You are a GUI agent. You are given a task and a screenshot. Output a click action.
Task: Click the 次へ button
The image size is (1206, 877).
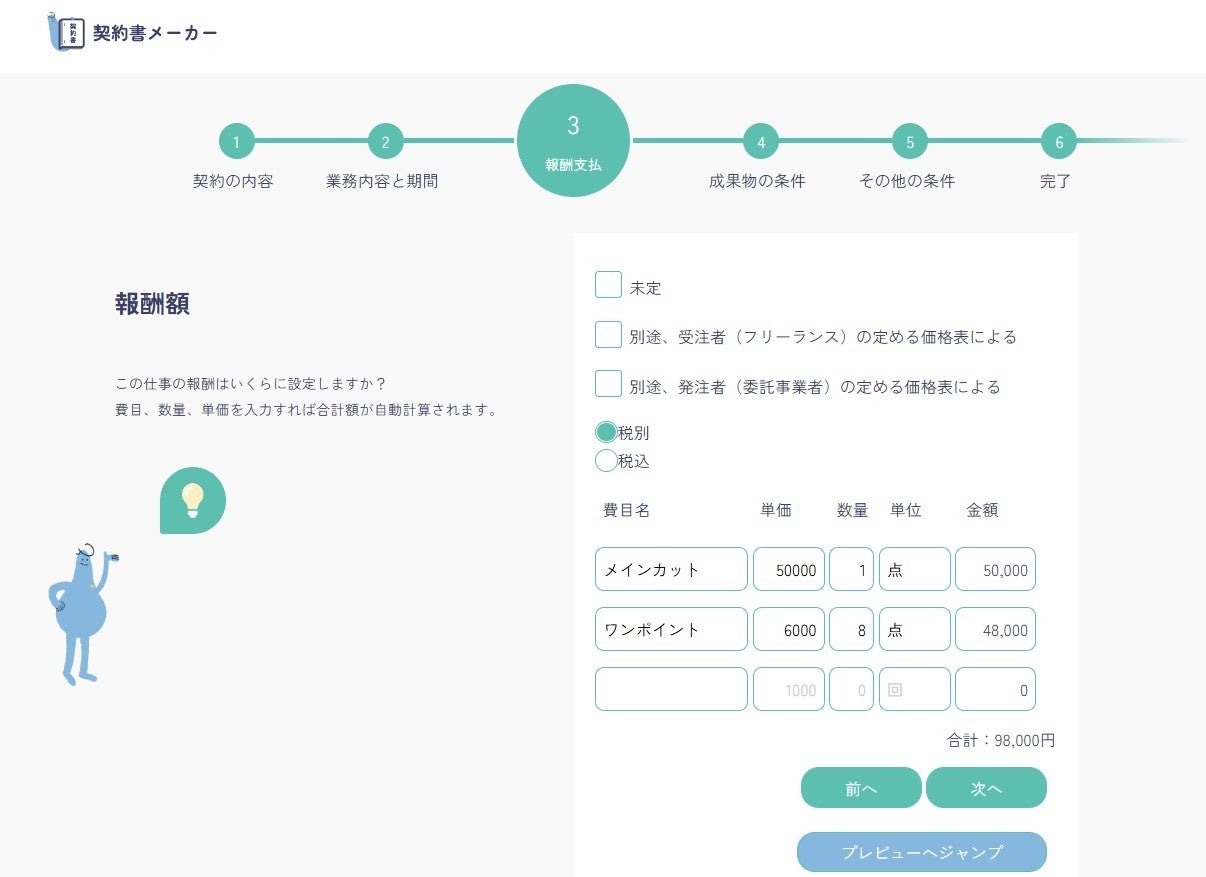pos(986,788)
